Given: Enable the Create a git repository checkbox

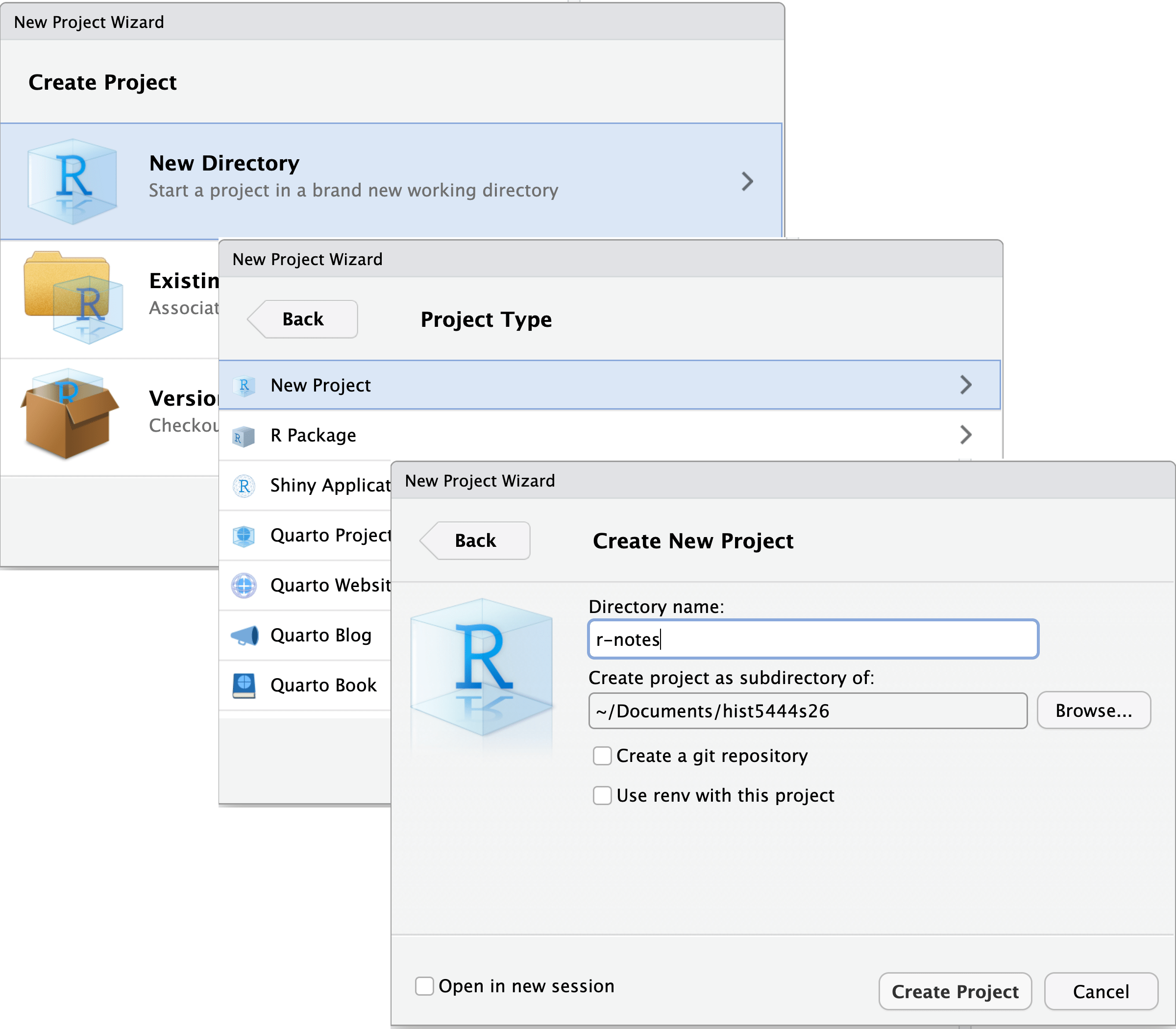Looking at the screenshot, I should click(602, 756).
